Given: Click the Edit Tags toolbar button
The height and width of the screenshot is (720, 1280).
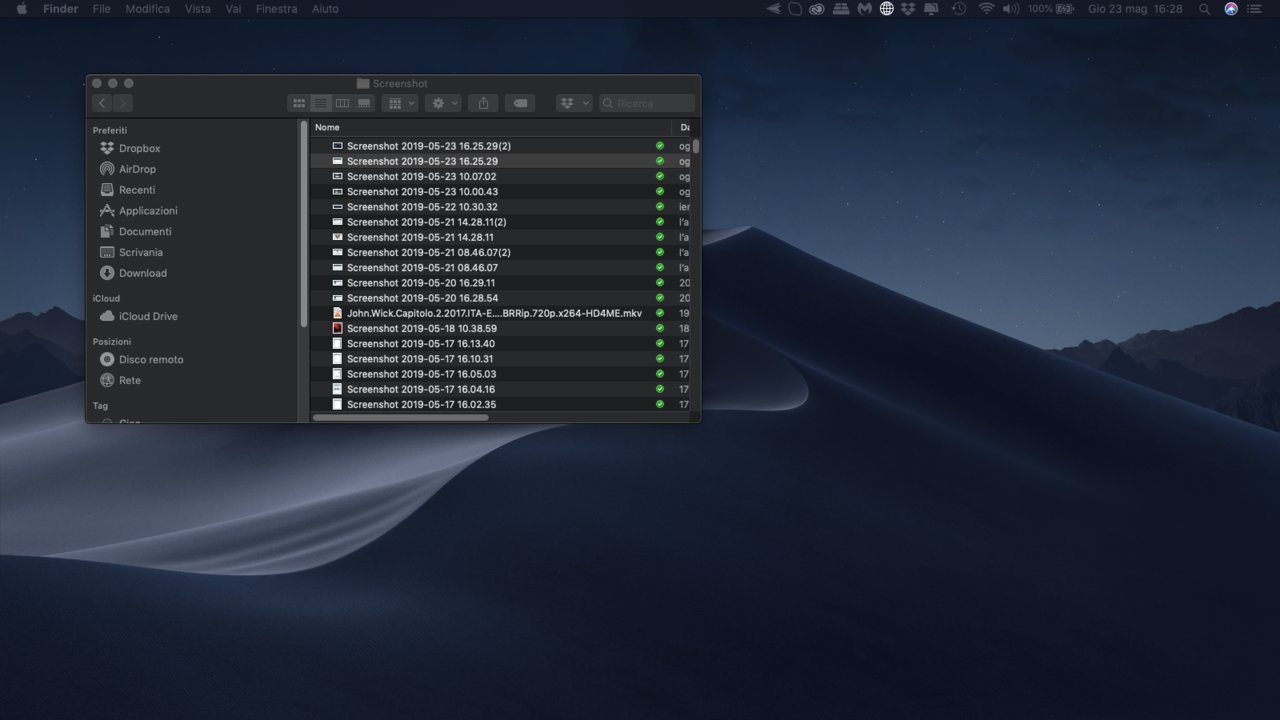Looking at the screenshot, I should (x=519, y=103).
